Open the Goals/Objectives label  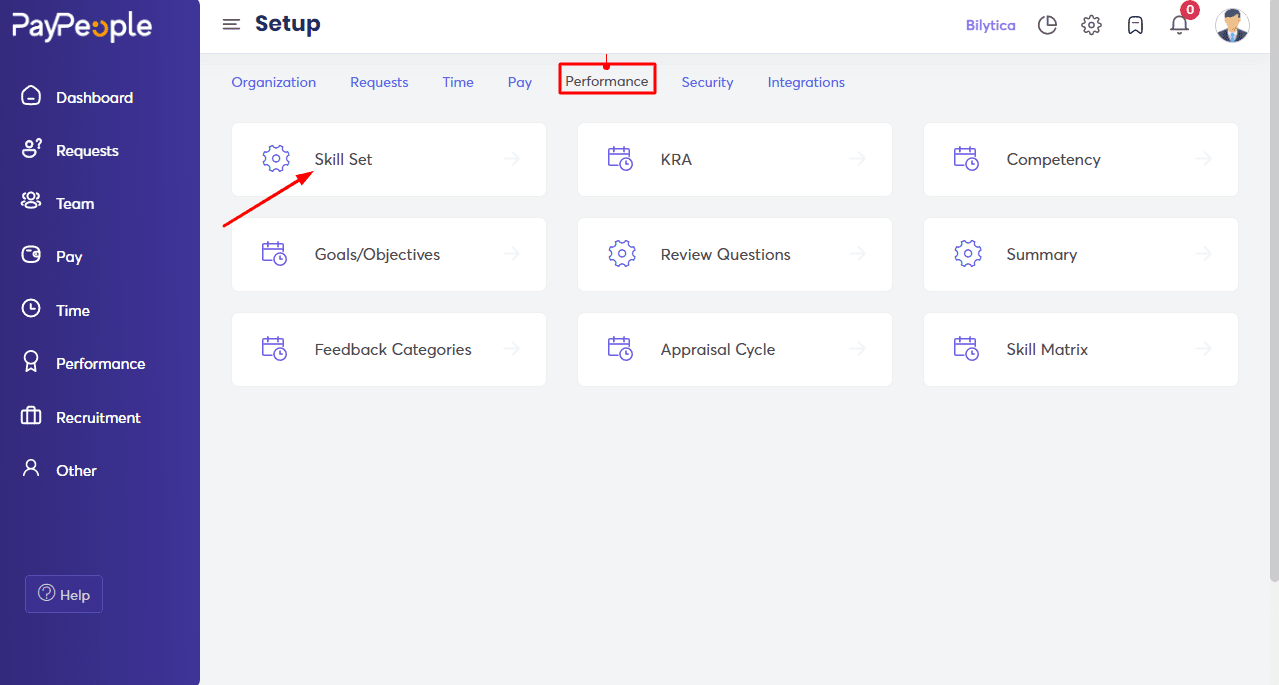tap(378, 254)
